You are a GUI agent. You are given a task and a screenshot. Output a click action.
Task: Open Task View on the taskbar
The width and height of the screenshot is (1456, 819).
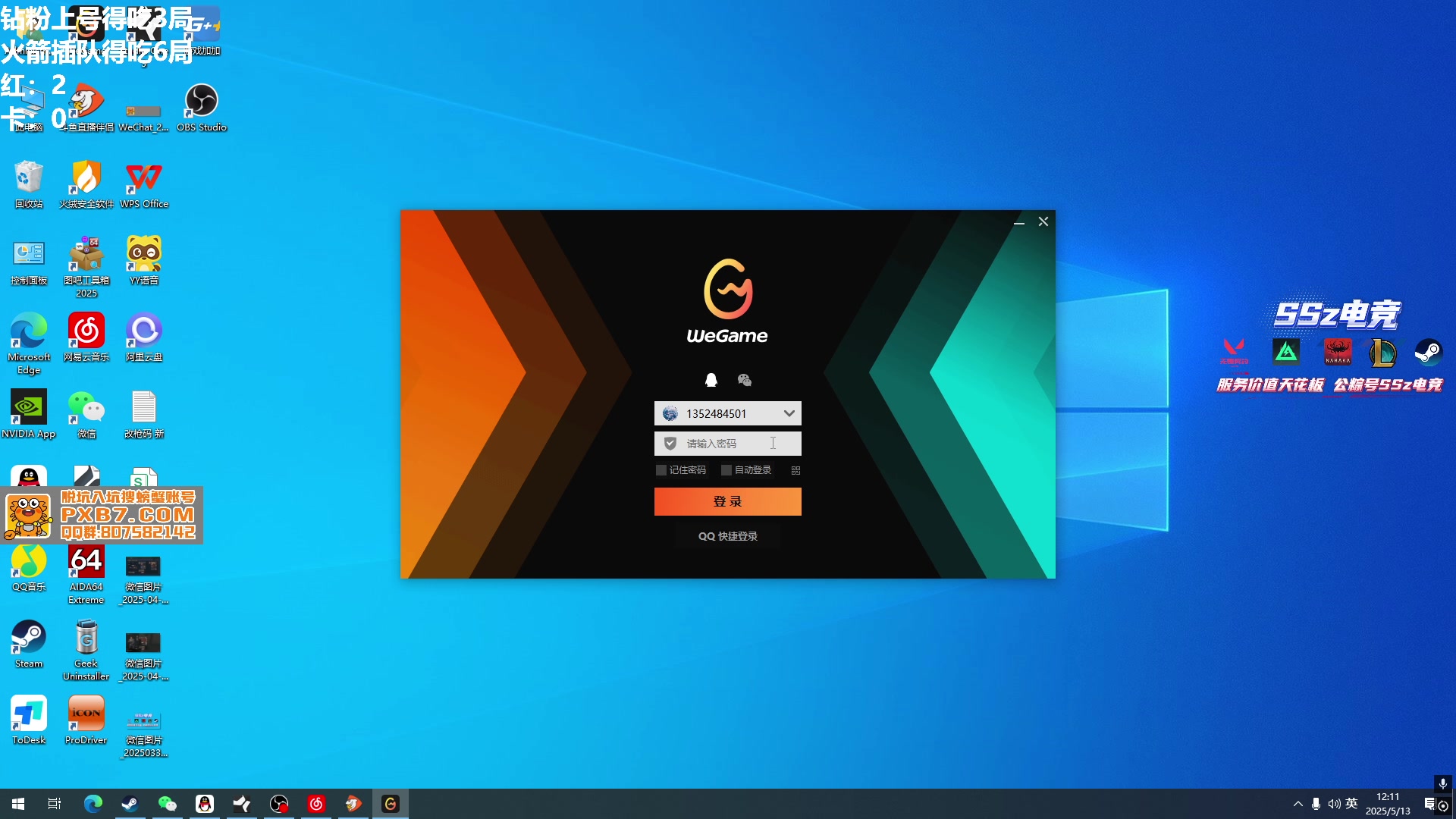55,804
